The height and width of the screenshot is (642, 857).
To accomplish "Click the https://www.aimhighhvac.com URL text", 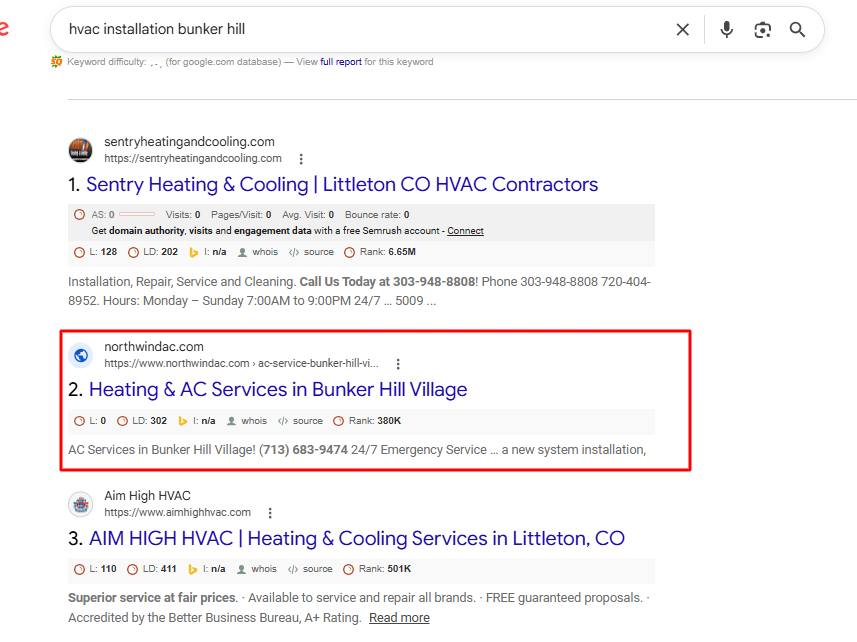I will [x=178, y=513].
